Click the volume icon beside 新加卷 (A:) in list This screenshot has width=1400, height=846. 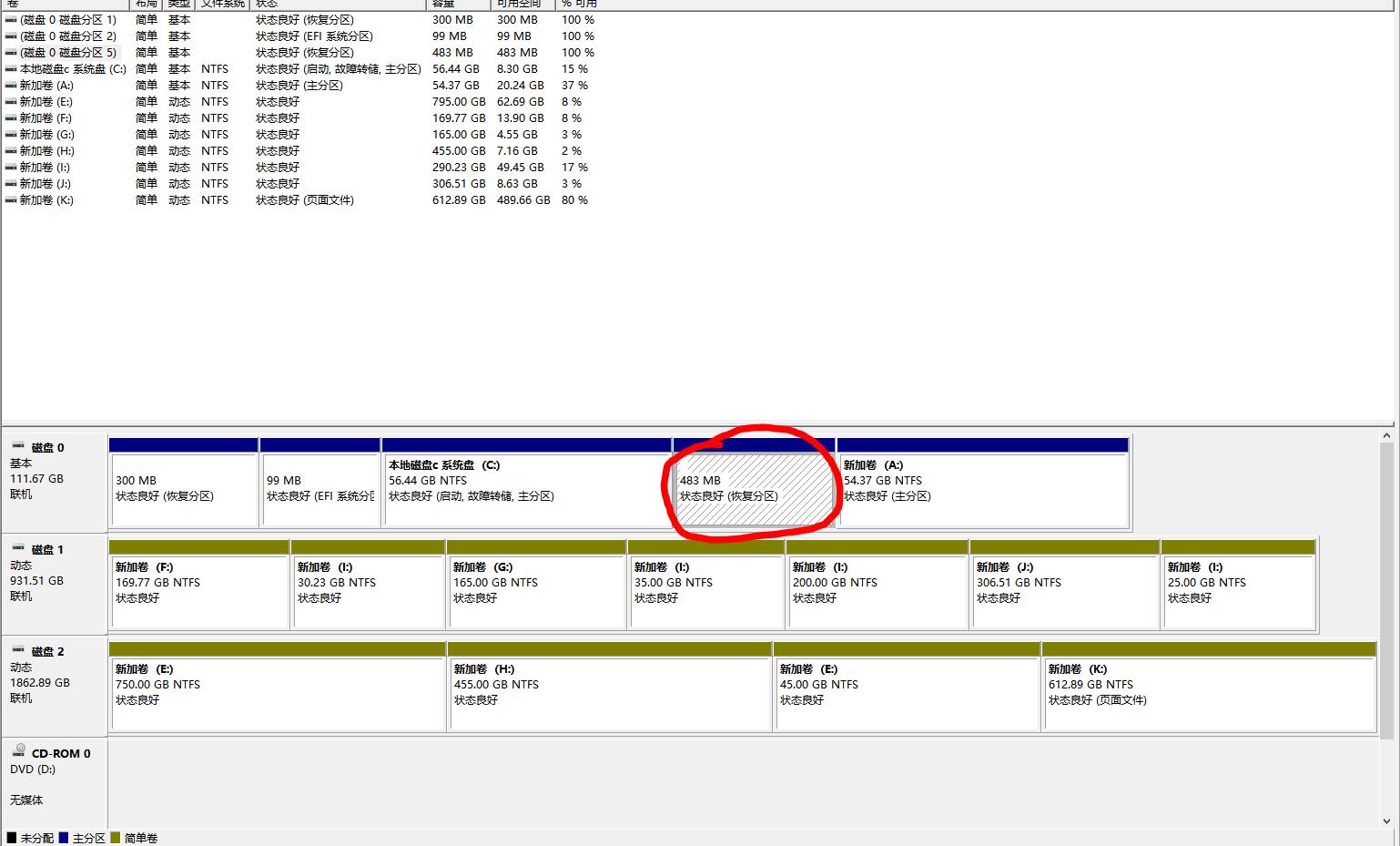(11, 85)
